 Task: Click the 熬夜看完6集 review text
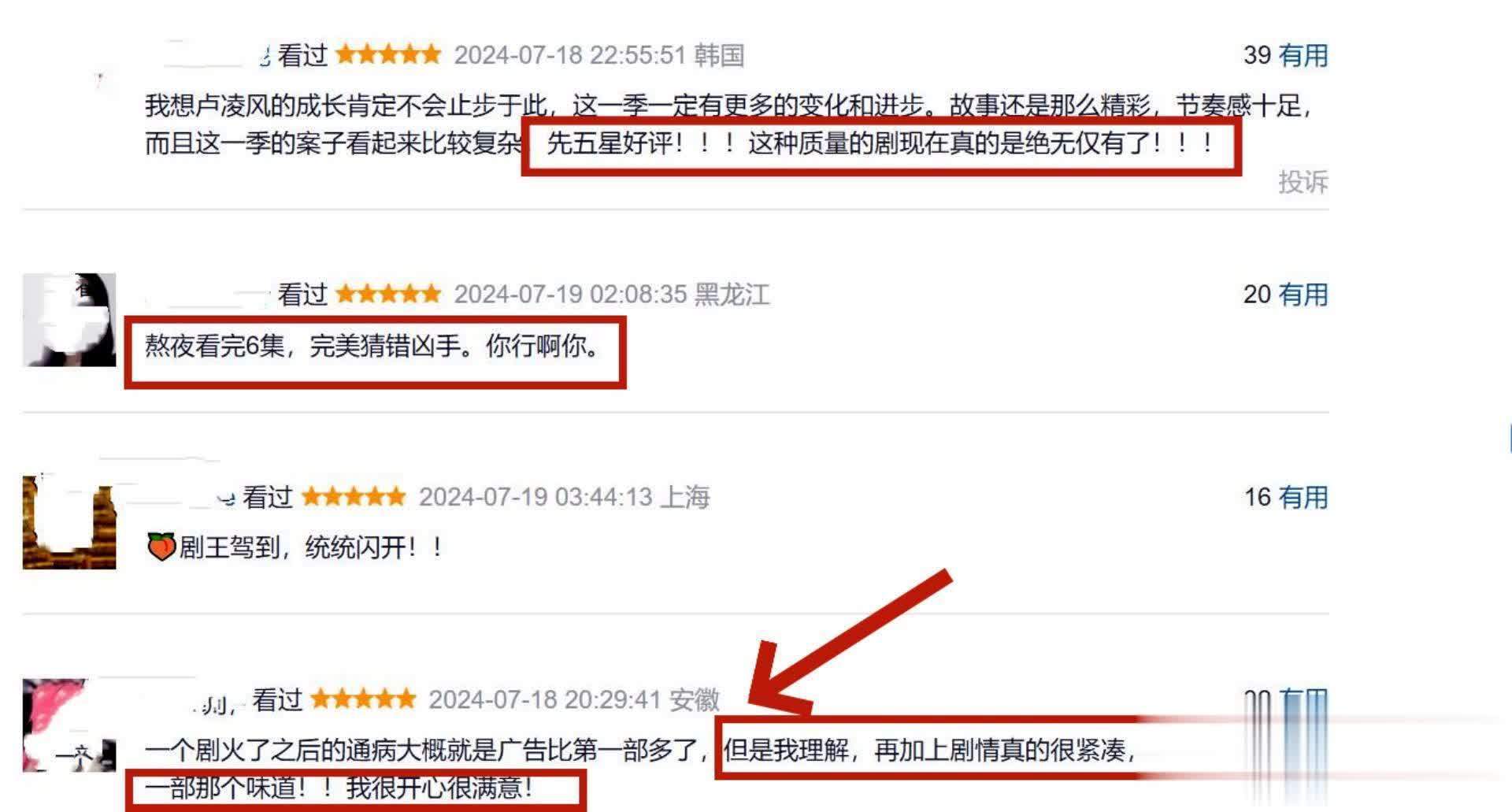tap(372, 346)
